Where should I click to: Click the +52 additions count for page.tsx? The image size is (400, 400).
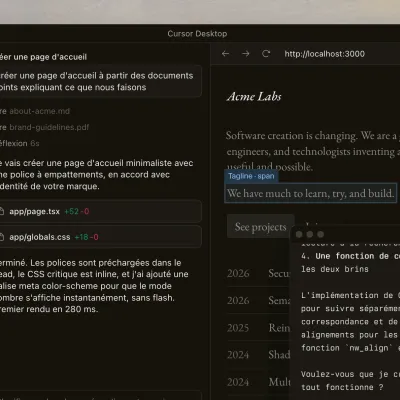71,211
